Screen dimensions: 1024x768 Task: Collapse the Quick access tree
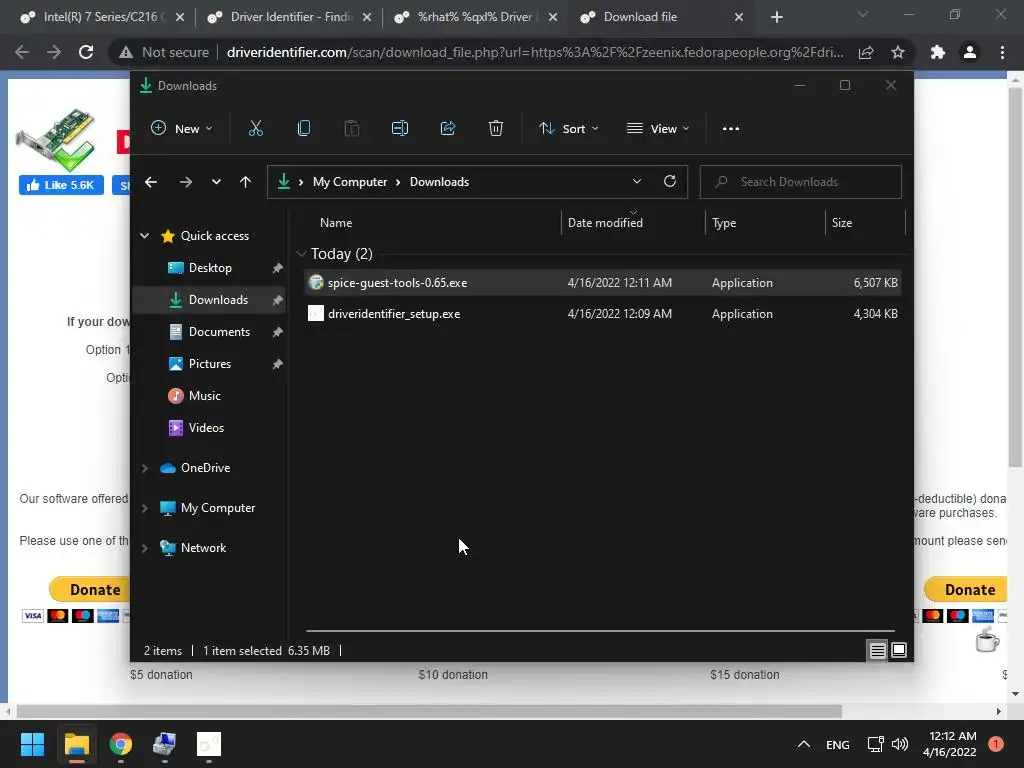pyautogui.click(x=144, y=236)
